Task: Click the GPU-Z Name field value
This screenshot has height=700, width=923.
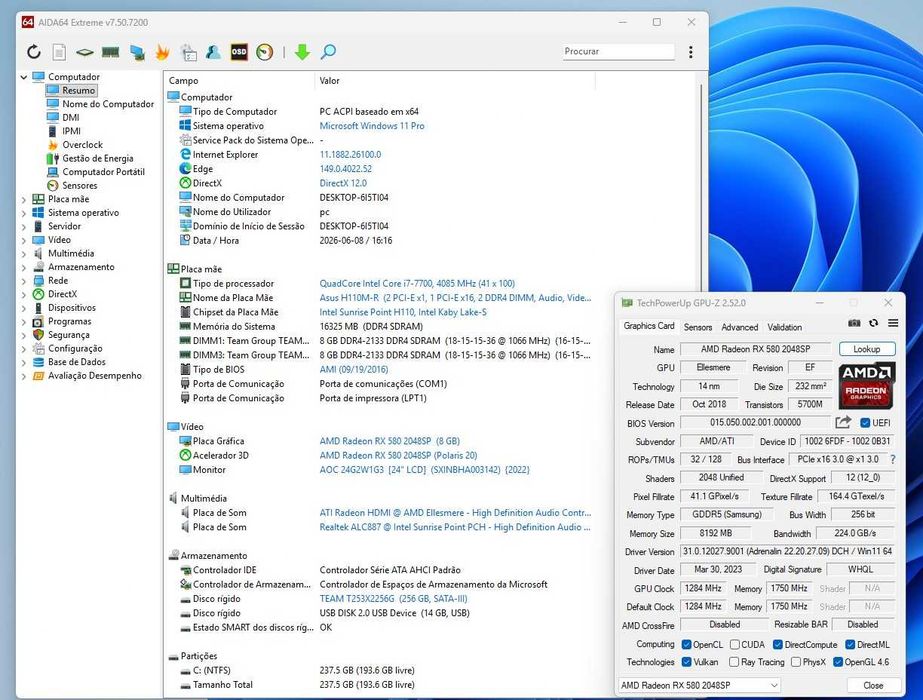Action: click(755, 349)
